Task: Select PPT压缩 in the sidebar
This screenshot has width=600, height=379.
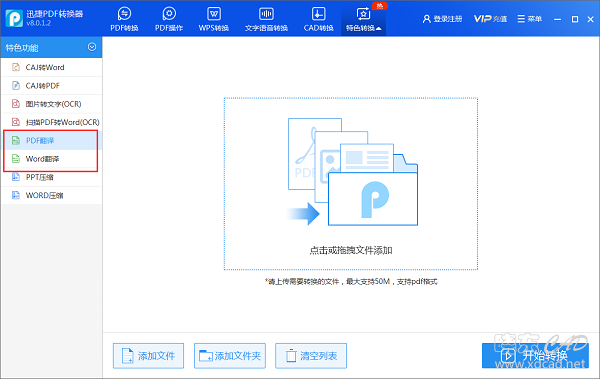Action: pos(51,177)
